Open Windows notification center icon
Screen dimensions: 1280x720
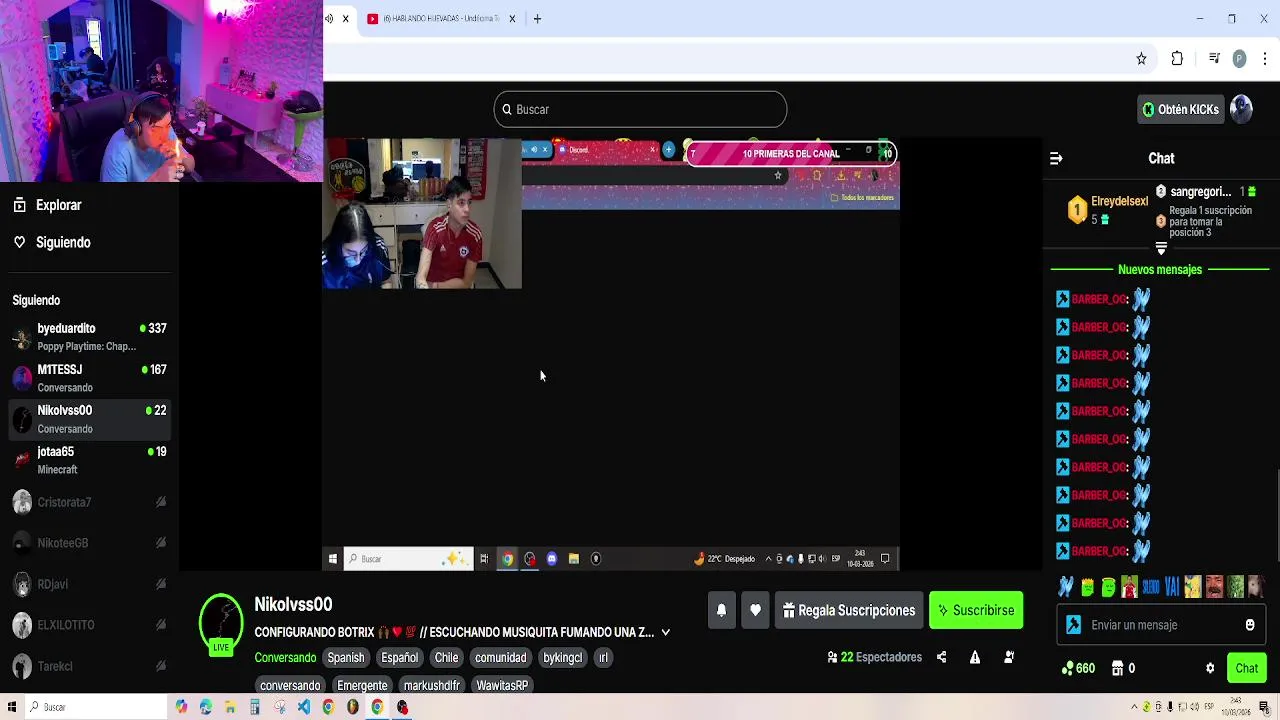click(1265, 707)
